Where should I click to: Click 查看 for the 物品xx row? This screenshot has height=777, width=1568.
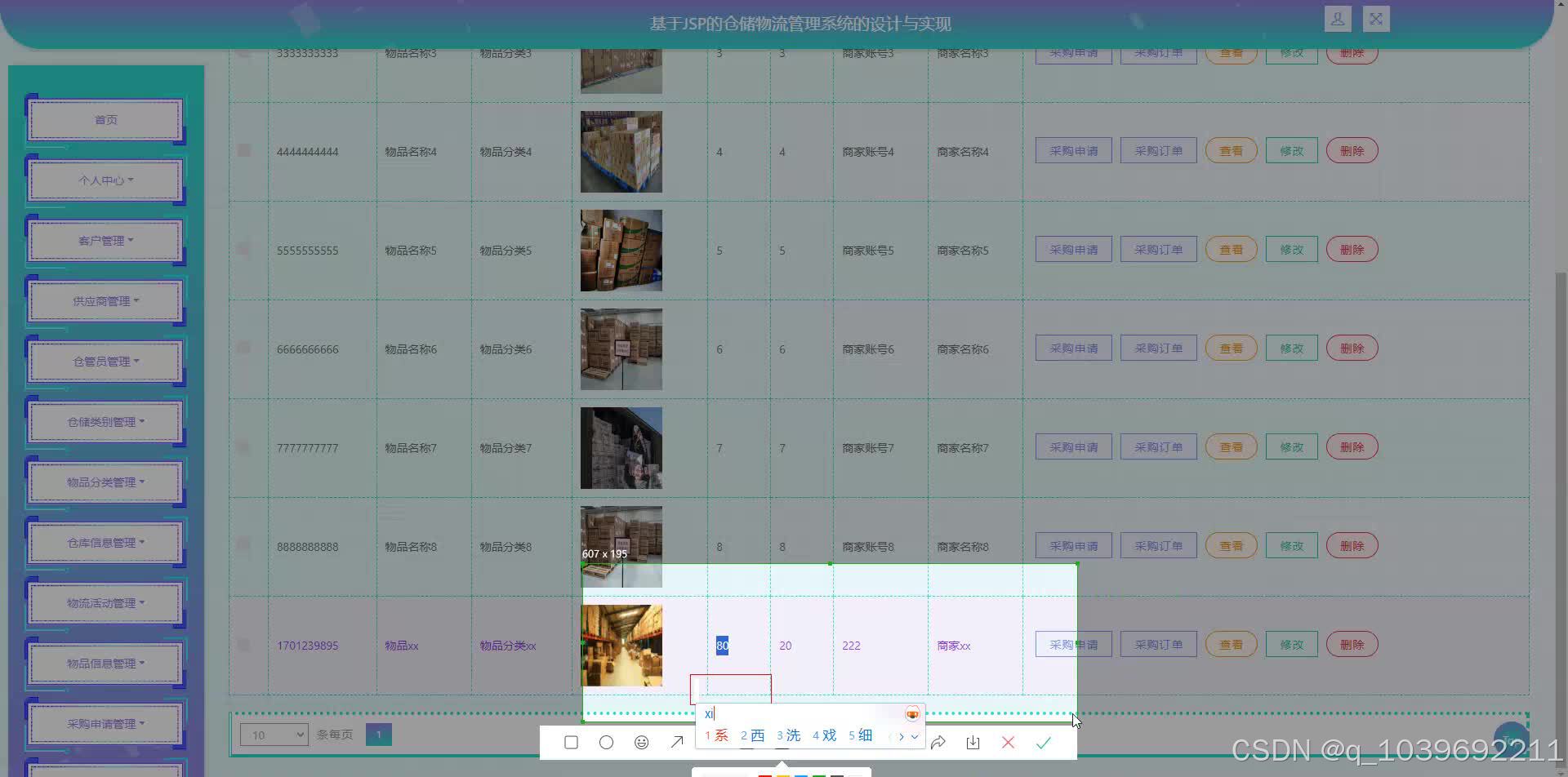1231,645
